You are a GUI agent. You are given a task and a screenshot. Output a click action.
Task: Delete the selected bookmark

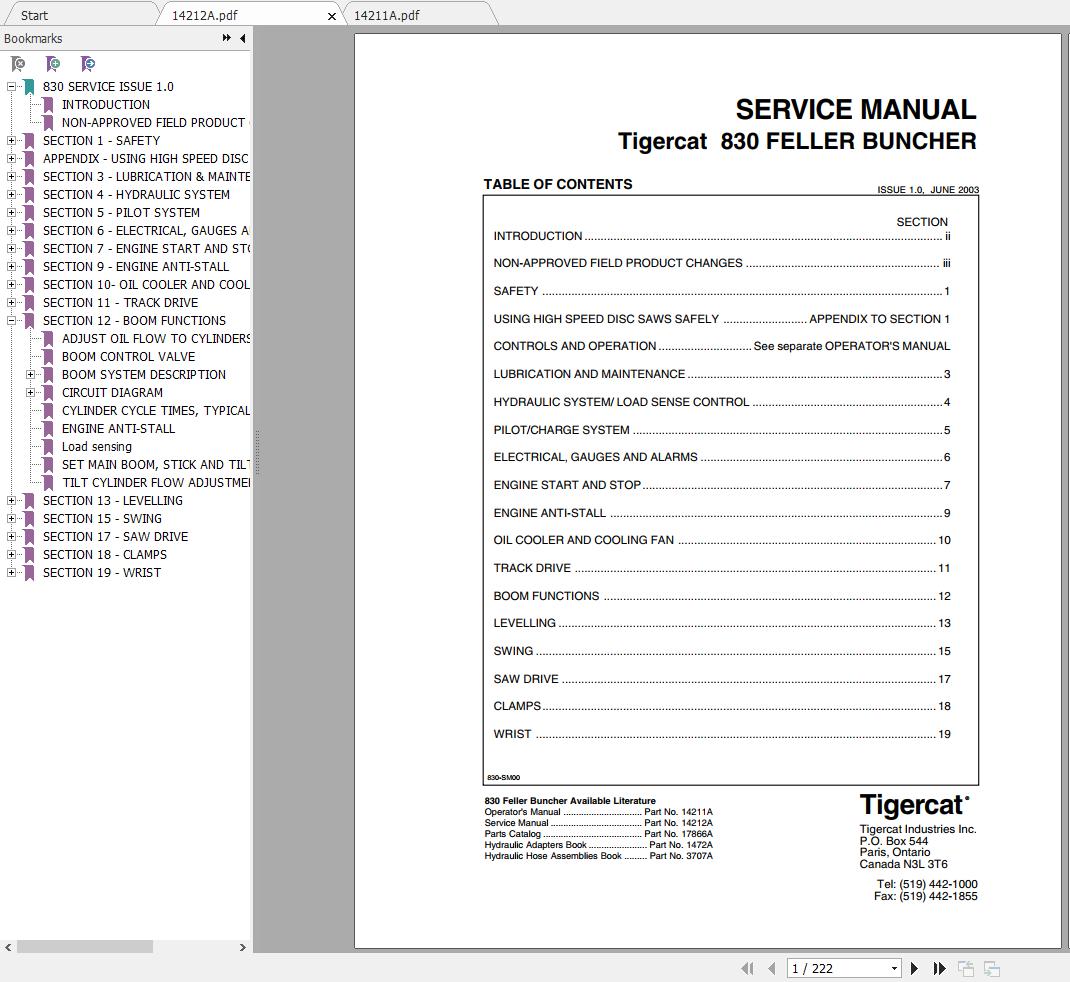pyautogui.click(x=17, y=63)
